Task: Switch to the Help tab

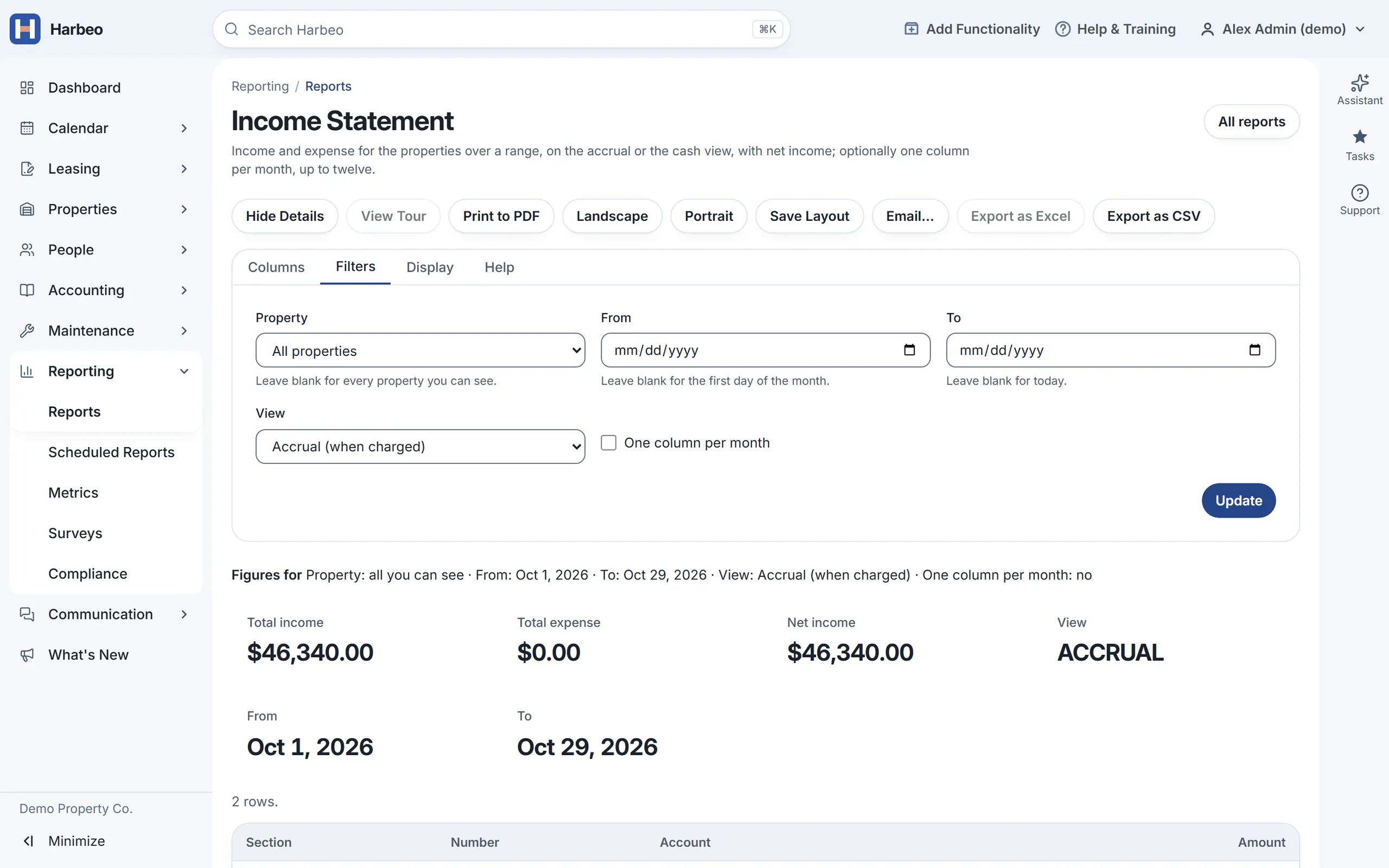Action: click(499, 267)
